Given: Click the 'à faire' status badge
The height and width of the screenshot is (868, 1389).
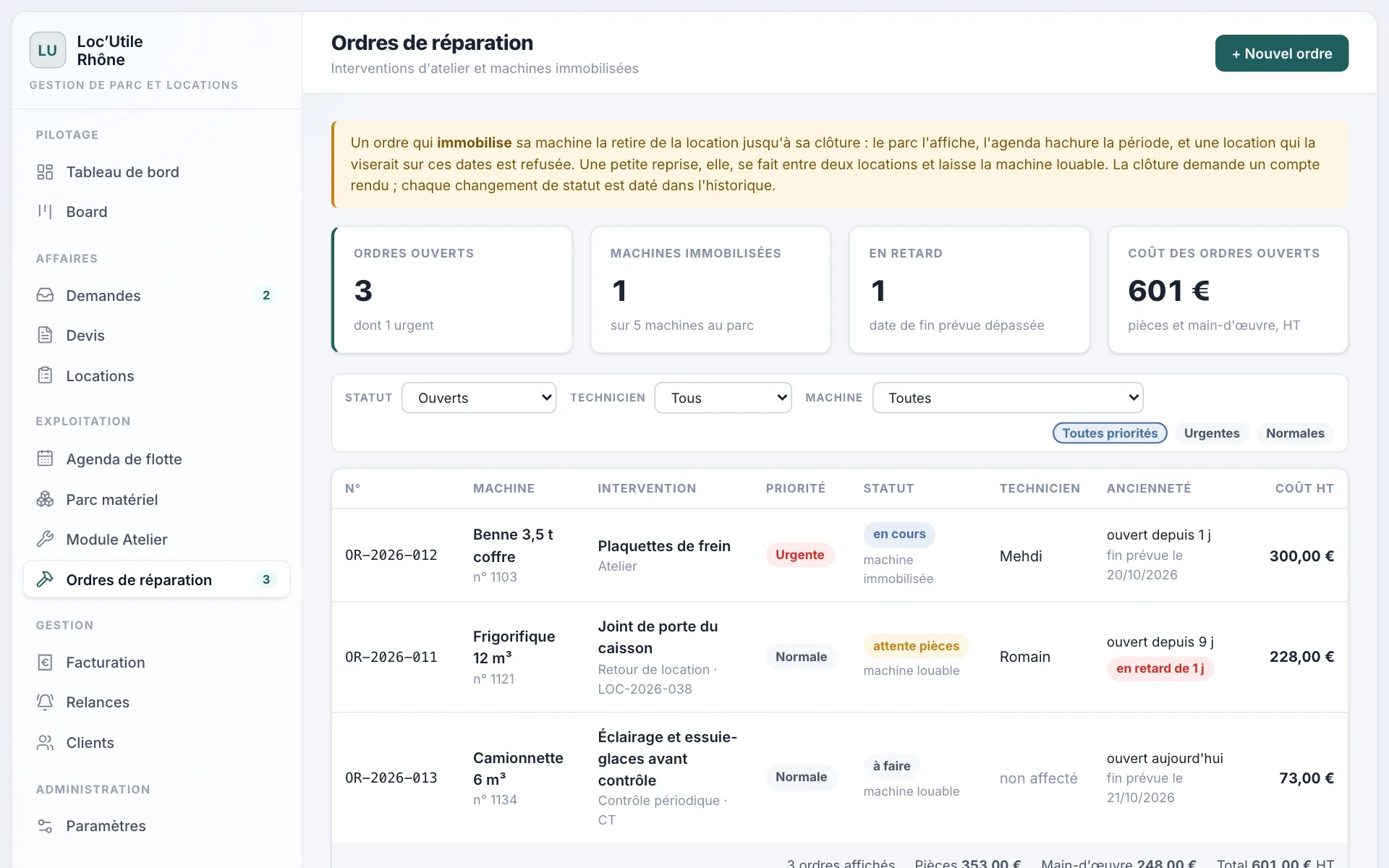Looking at the screenshot, I should tap(891, 766).
